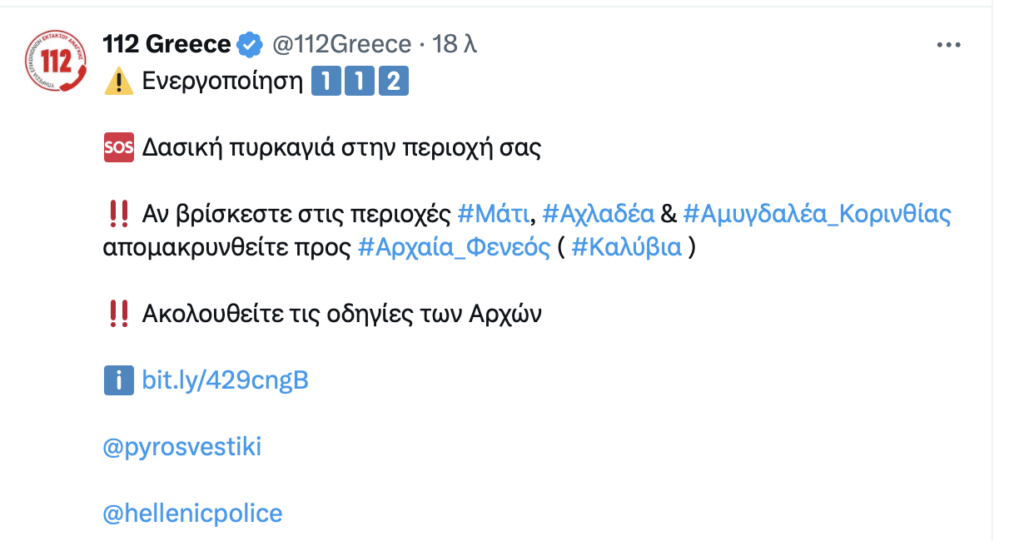Open the @hellenicpolice mention
This screenshot has height=541, width=1024.
[193, 514]
